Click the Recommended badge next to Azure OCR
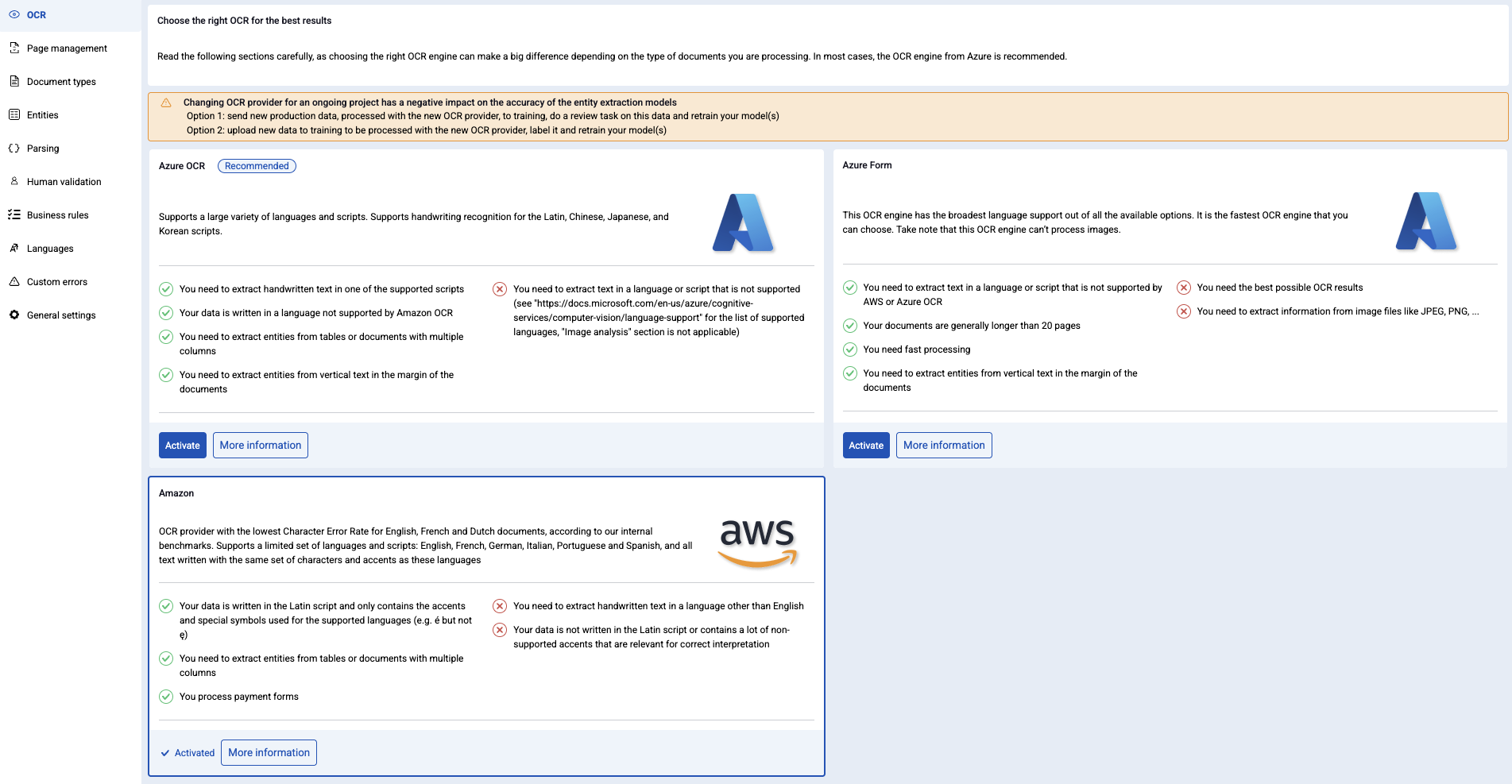Viewport: 1512px width, 784px height. pyautogui.click(x=257, y=166)
